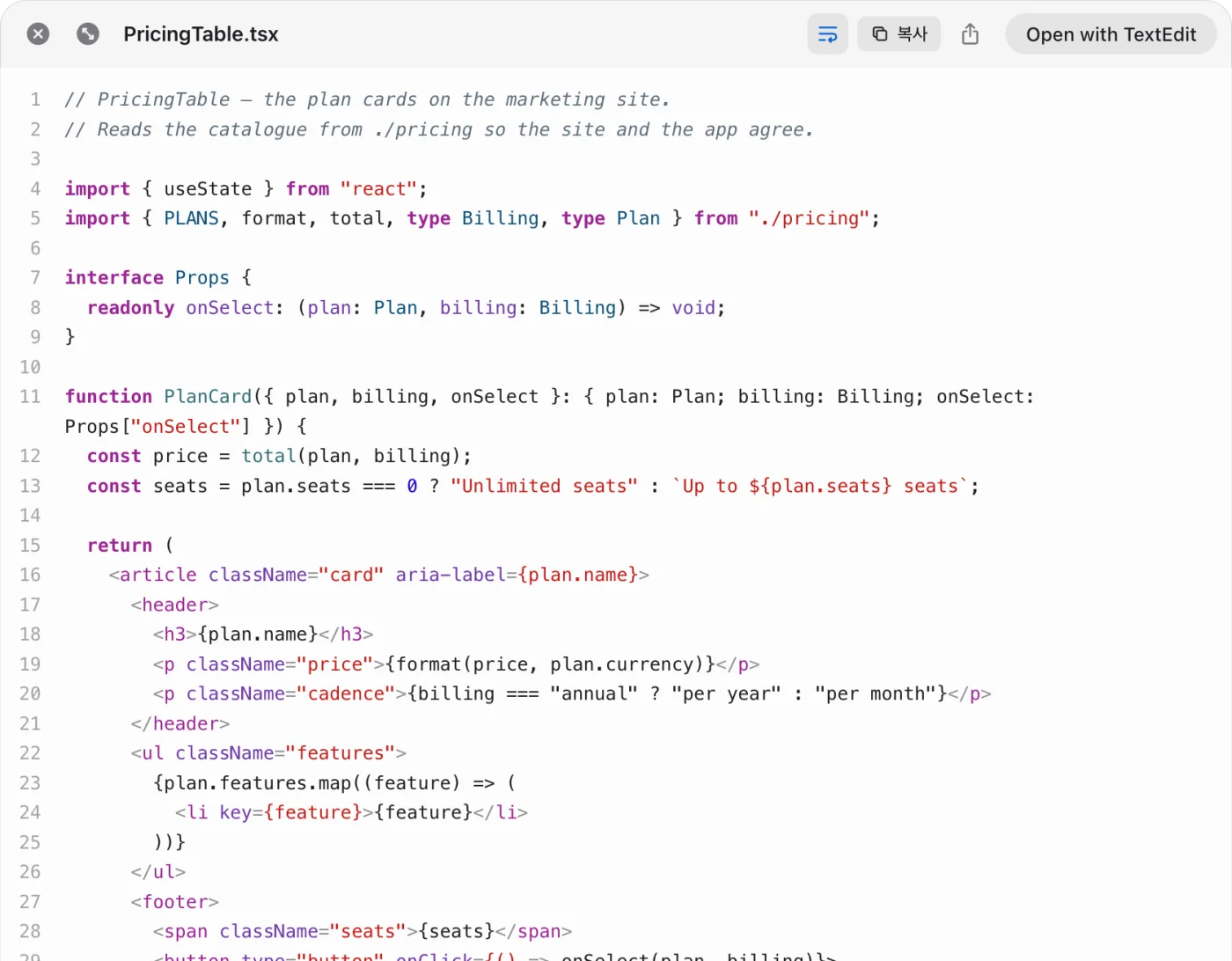Screen dimensions: 1232x961
Task: Click the opening <header> tag on line 17
Action: coord(175,605)
